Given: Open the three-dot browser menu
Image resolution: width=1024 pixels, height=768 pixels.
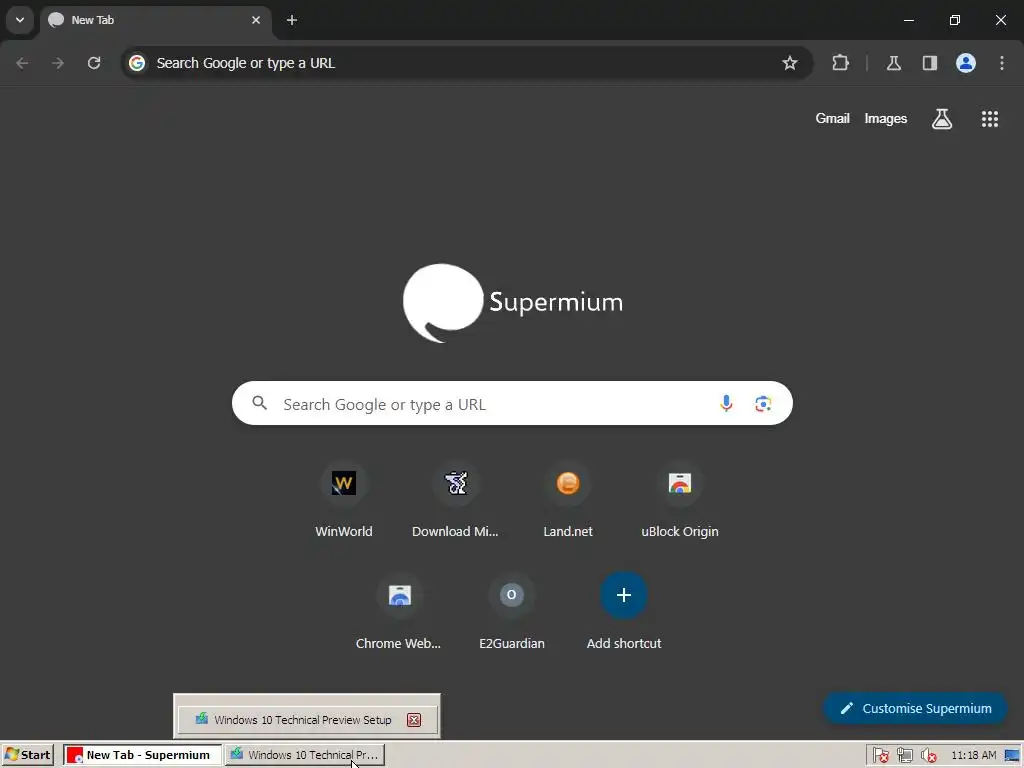Looking at the screenshot, I should [x=1002, y=63].
